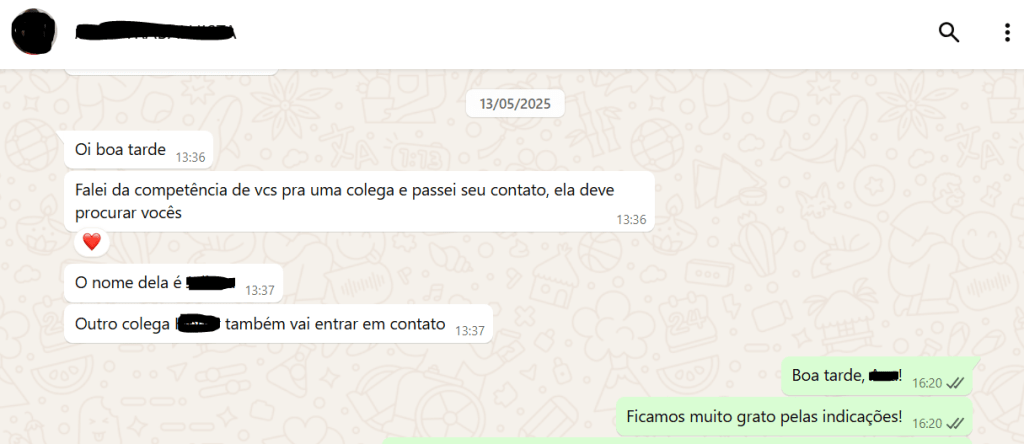This screenshot has width=1024, height=444.
Task: Click double check marks on "Ficamos muito grato" message
Action: [955, 424]
